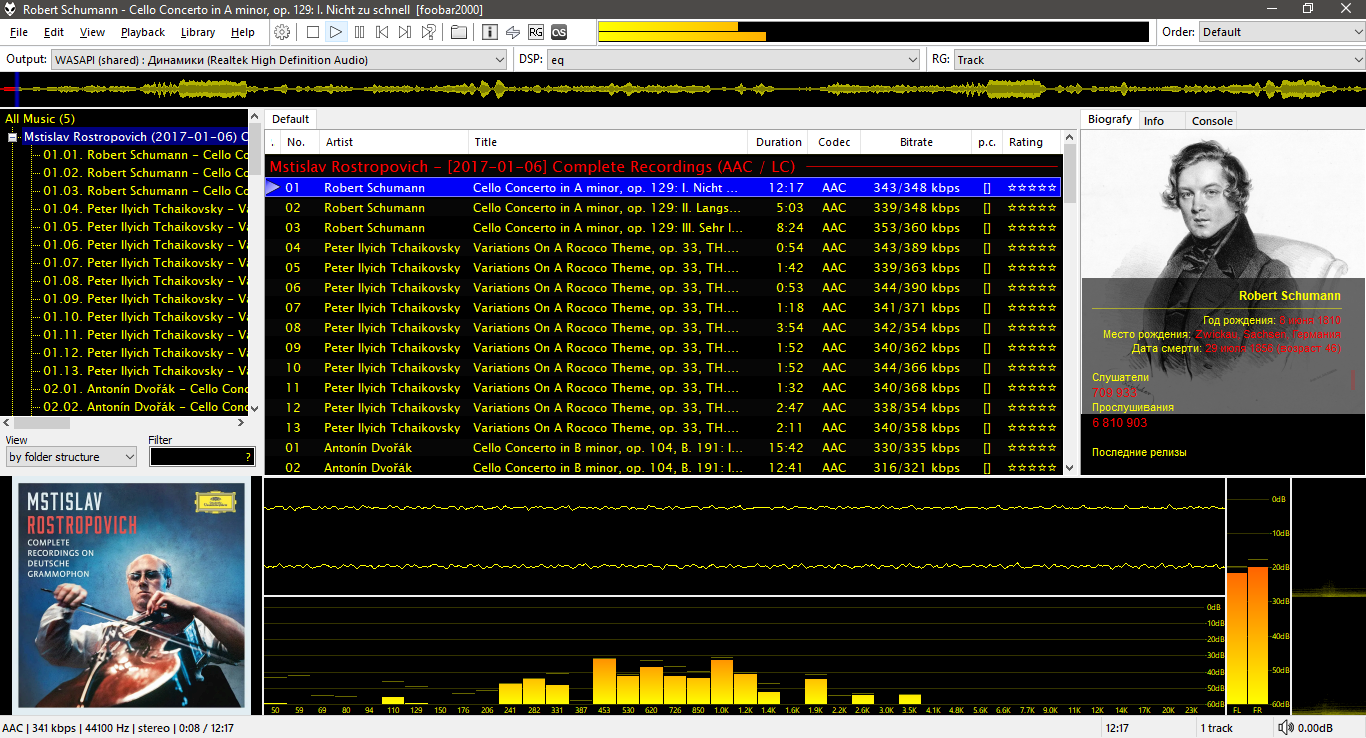Play a random track with the question-mark icon
The height and width of the screenshot is (738, 1366).
428,32
